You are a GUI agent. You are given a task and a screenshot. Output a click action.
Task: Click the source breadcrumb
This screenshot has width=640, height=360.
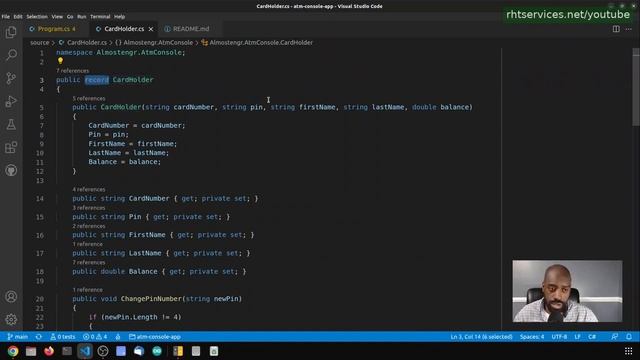40,42
